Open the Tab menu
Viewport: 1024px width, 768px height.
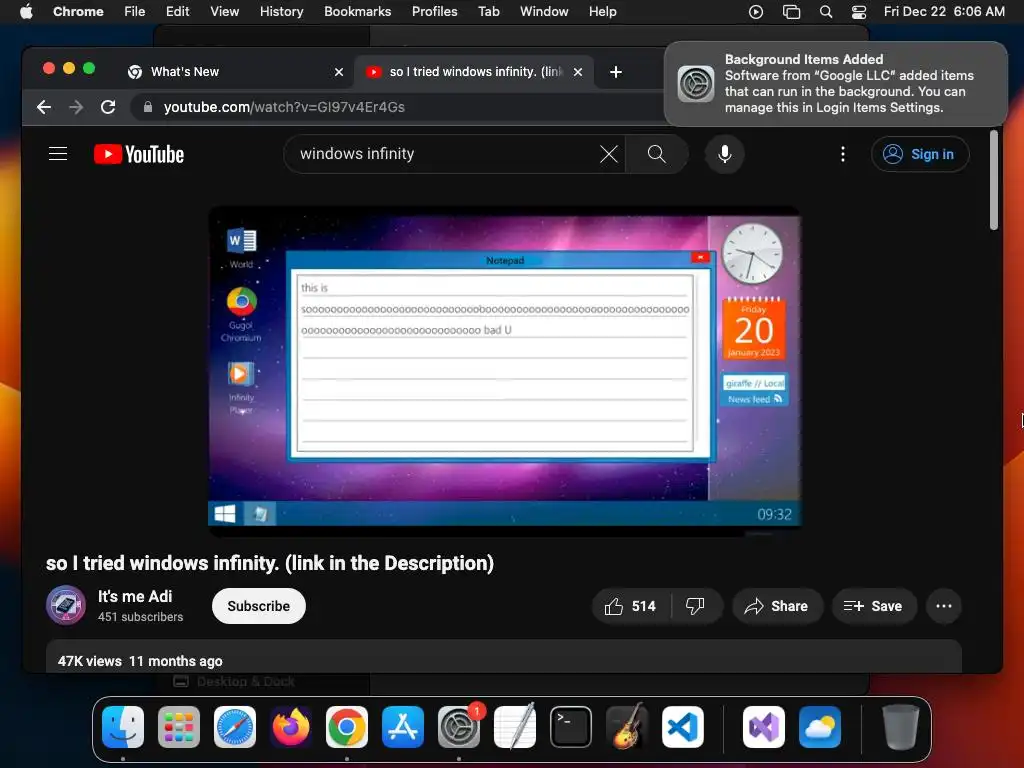[x=488, y=12]
